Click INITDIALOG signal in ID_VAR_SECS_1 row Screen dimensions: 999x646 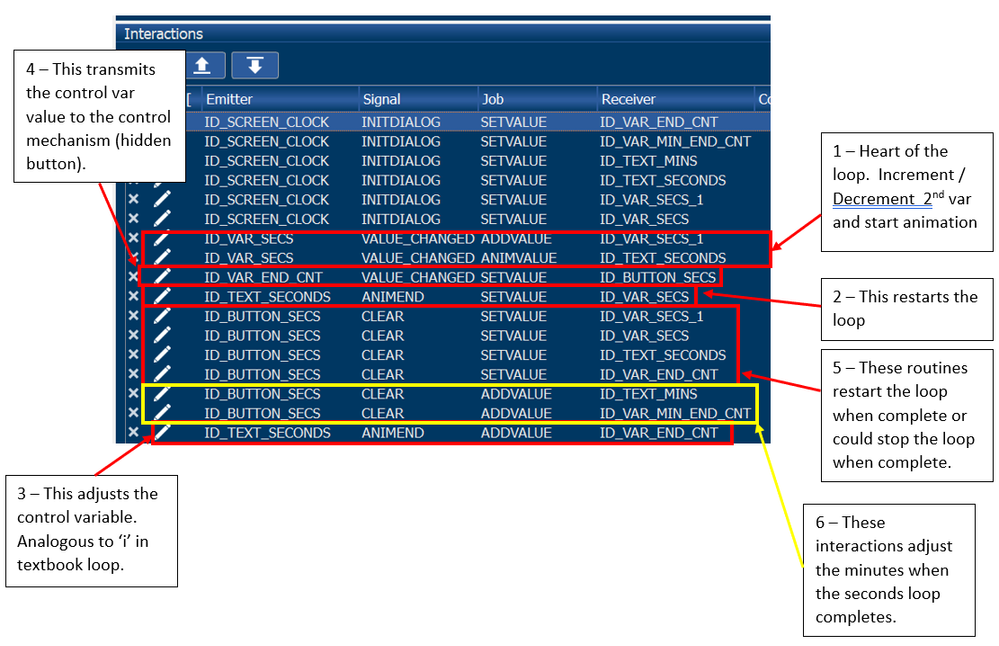[x=401, y=199]
